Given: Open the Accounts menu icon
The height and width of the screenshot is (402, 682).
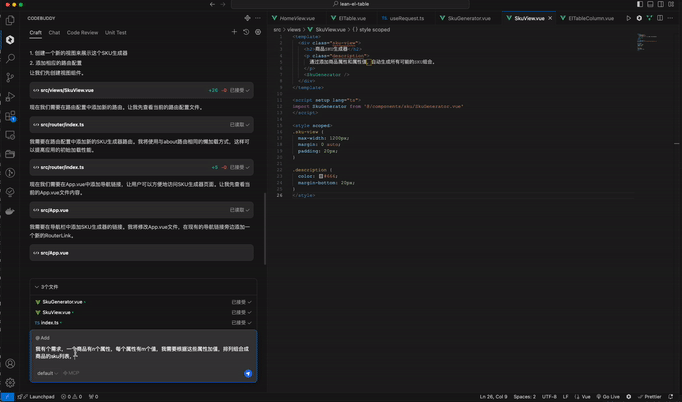Looking at the screenshot, I should click(x=10, y=363).
